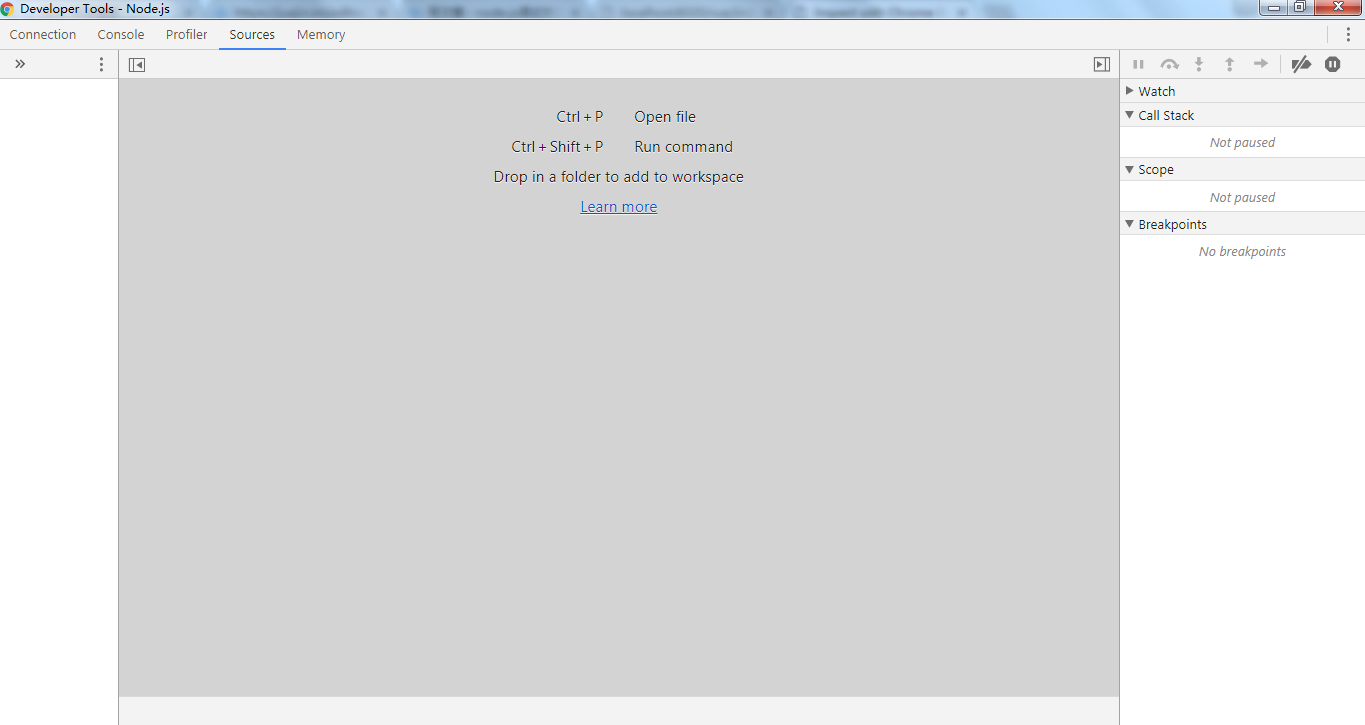Expand the Watch section
Screen dimensions: 1365x725
(1242, 91)
